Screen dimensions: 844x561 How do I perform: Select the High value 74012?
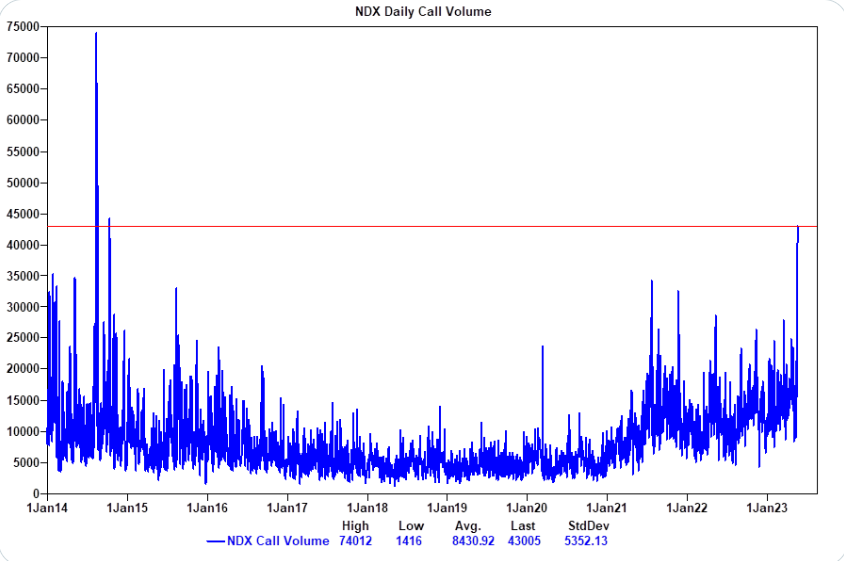click(x=355, y=541)
